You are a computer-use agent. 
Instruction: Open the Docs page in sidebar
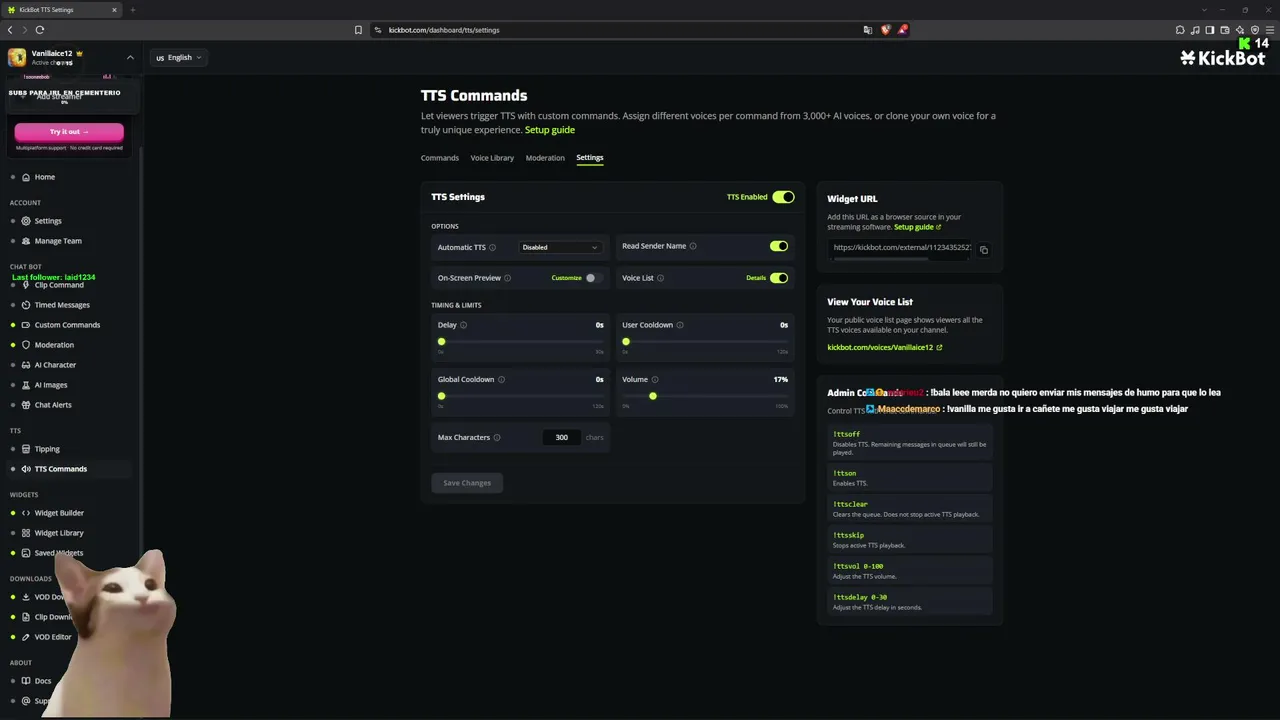pyautogui.click(x=43, y=681)
